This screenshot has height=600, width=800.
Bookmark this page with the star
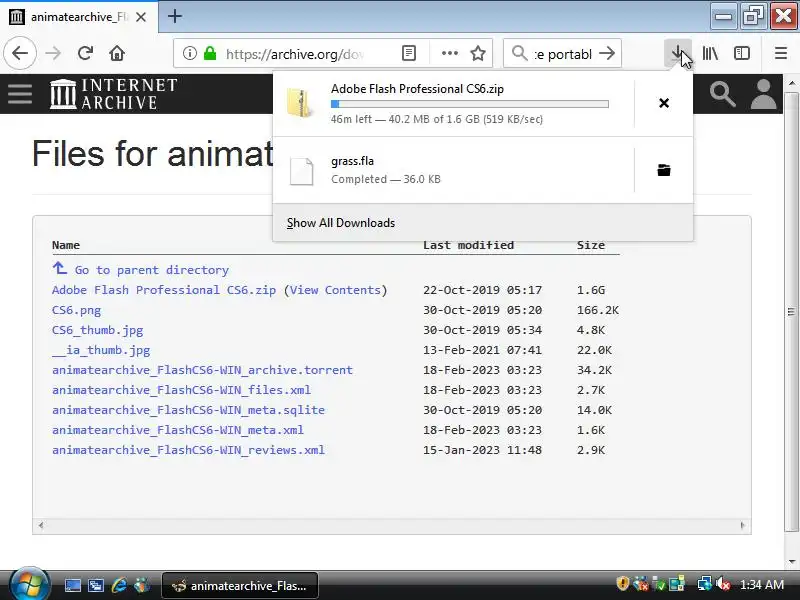[478, 53]
